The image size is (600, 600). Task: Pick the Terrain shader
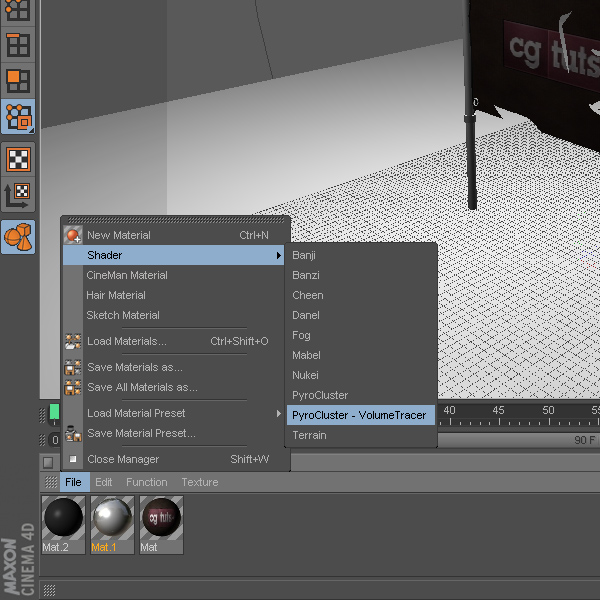click(361, 435)
